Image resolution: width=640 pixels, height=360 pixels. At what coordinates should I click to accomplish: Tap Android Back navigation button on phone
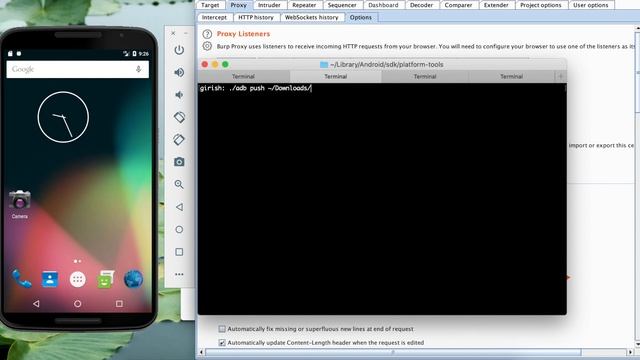click(x=36, y=304)
